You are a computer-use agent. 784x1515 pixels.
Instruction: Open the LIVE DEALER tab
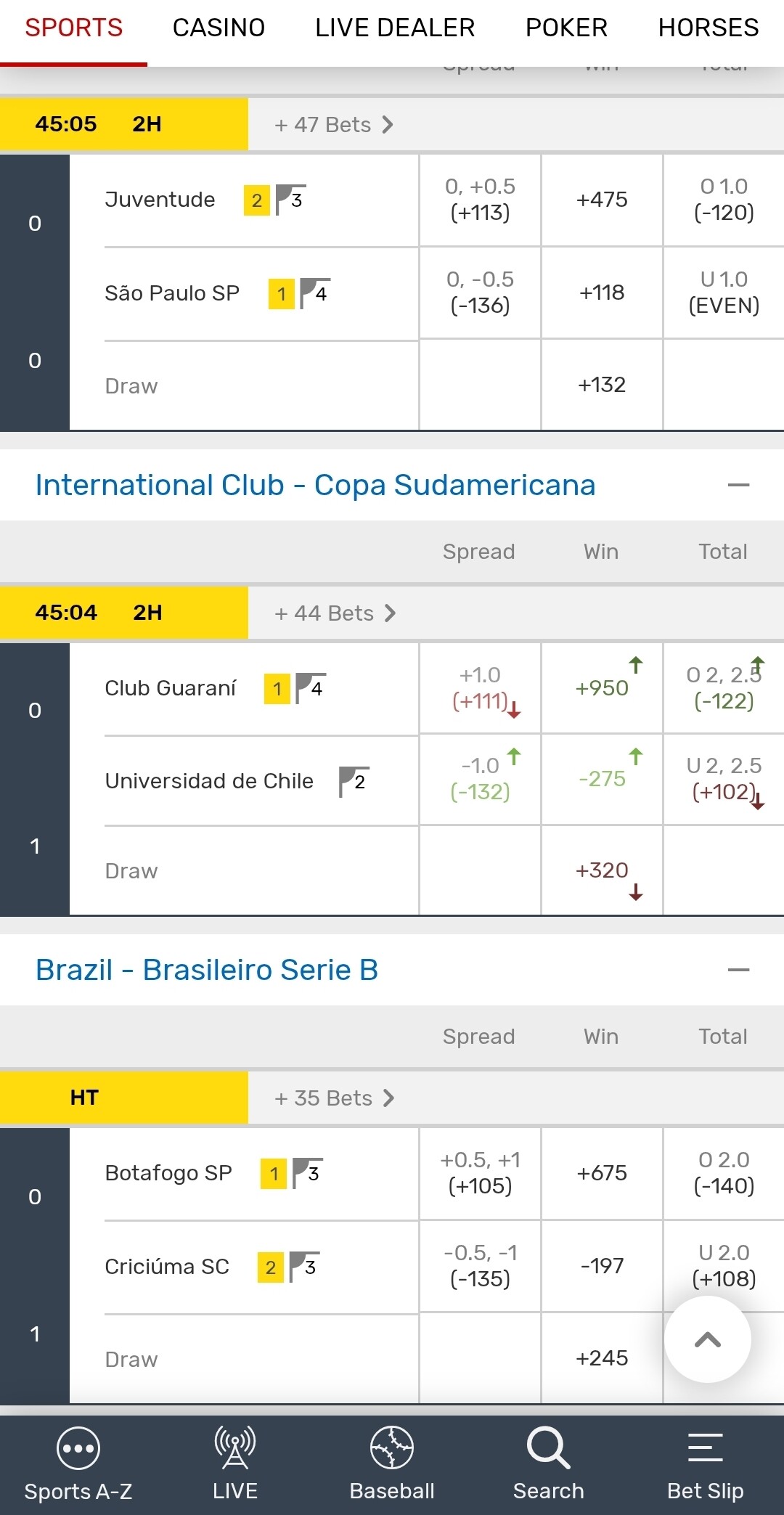(x=395, y=28)
